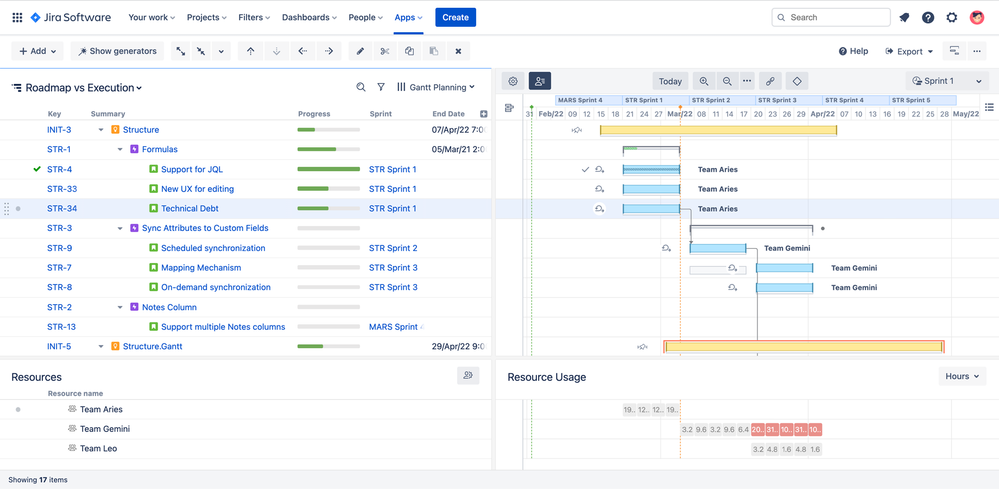This screenshot has height=489, width=999.
Task: Click the blue Create button
Action: 455,17
